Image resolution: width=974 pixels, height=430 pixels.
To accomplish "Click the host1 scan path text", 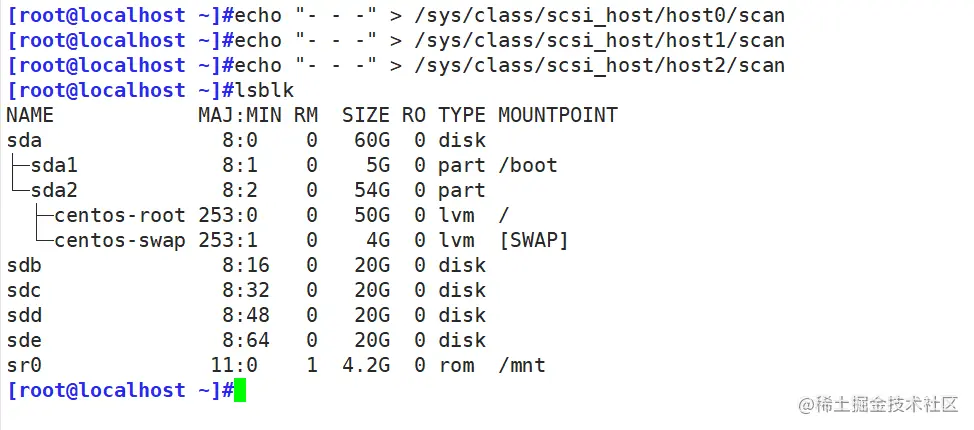I will point(598,40).
